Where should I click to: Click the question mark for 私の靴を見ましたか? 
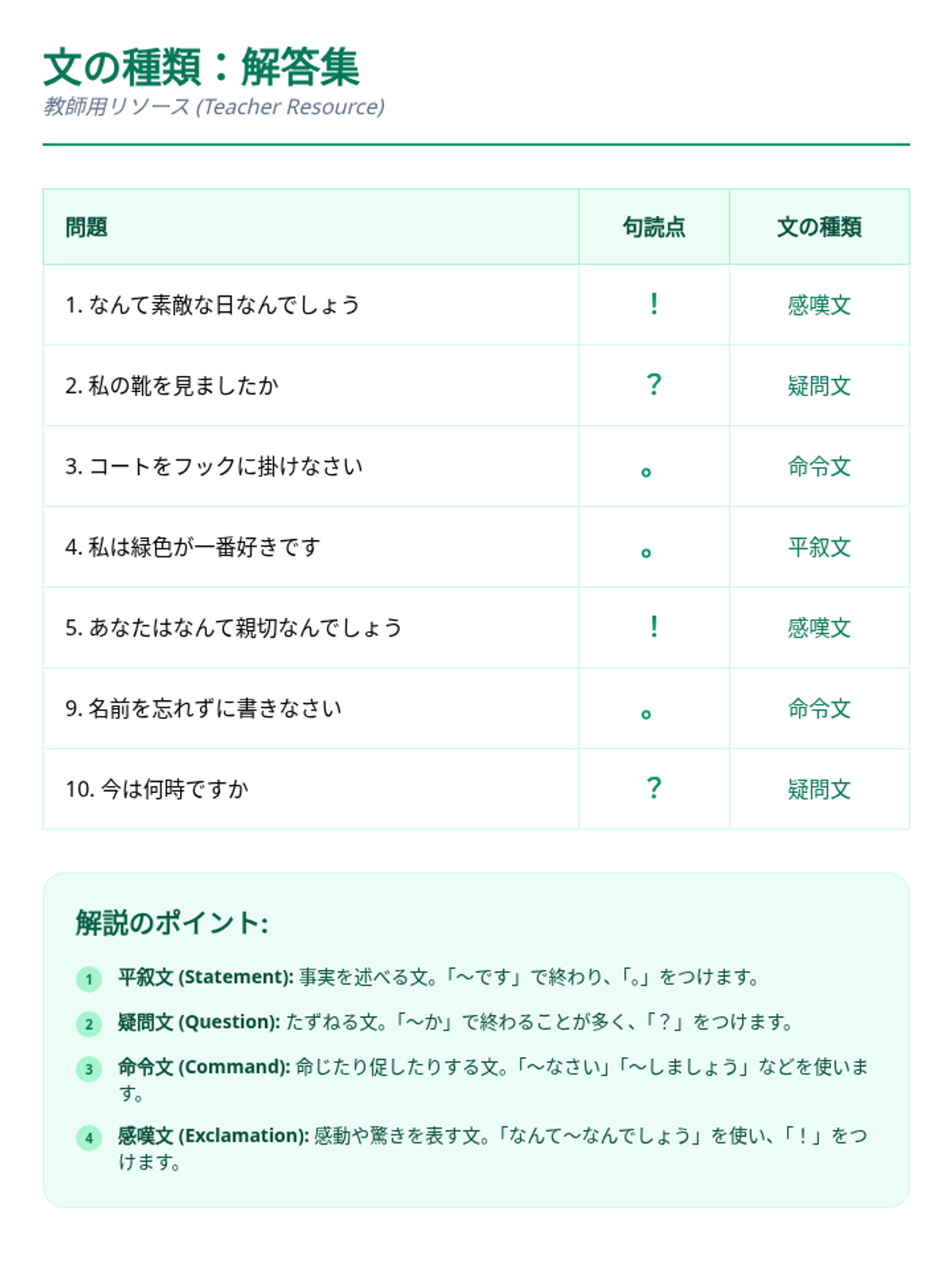[x=654, y=385]
